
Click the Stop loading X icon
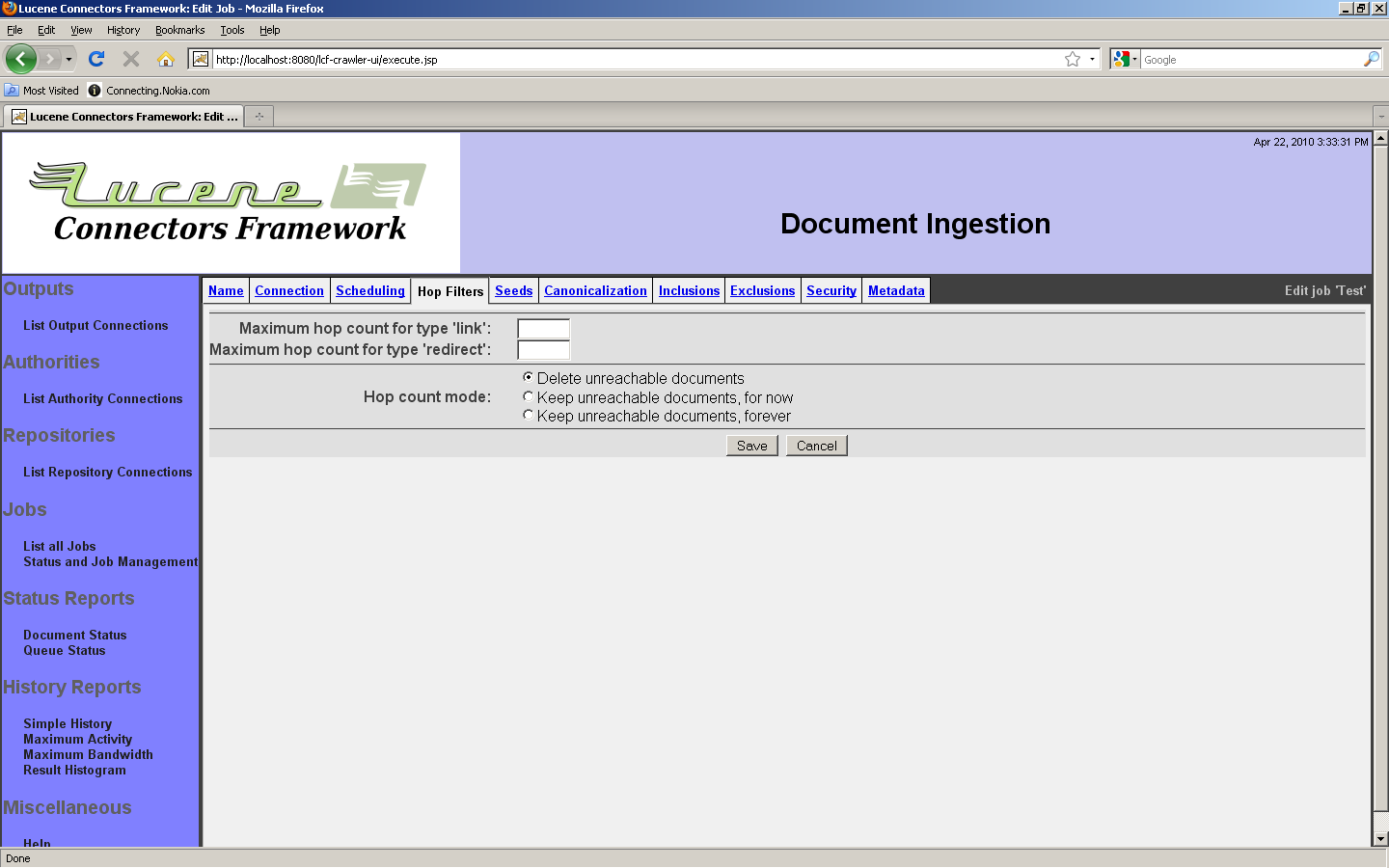tap(131, 59)
